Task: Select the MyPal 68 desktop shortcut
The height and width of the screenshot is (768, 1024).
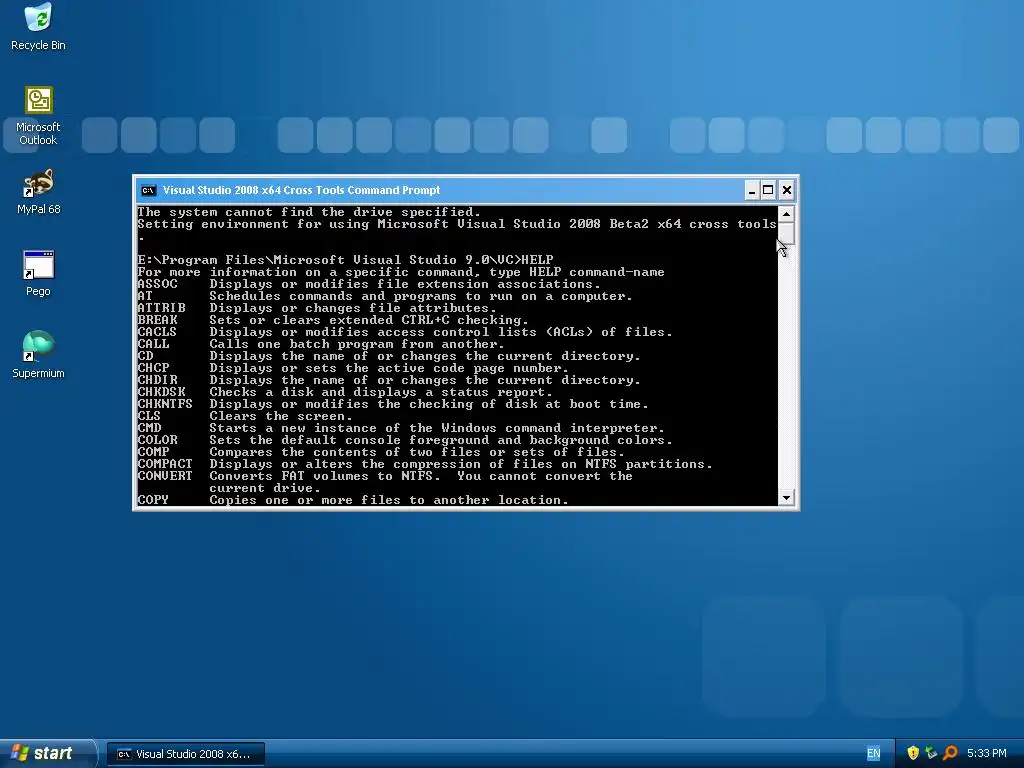Action: pos(38,192)
